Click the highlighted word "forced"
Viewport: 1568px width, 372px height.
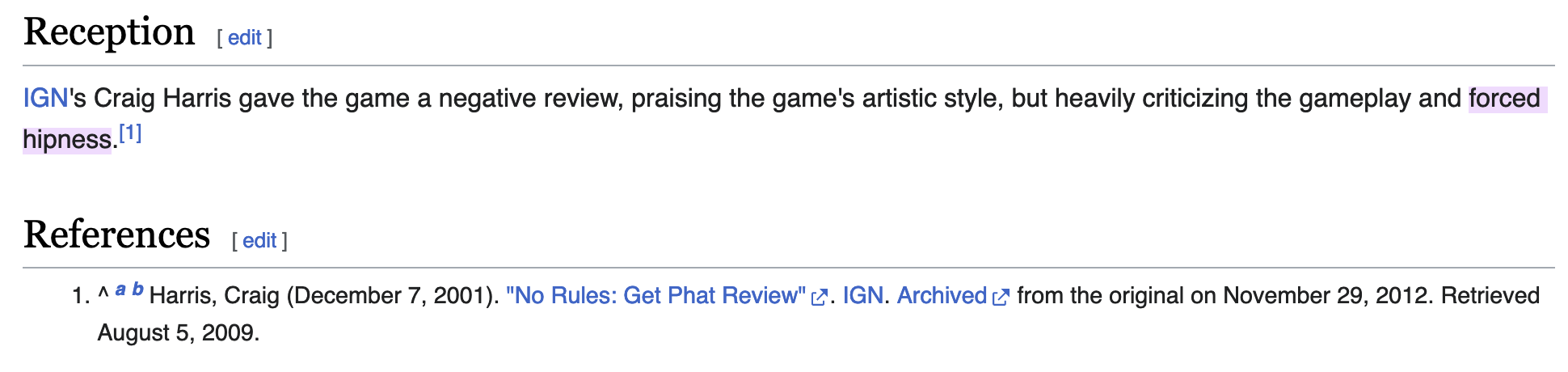click(x=1505, y=99)
